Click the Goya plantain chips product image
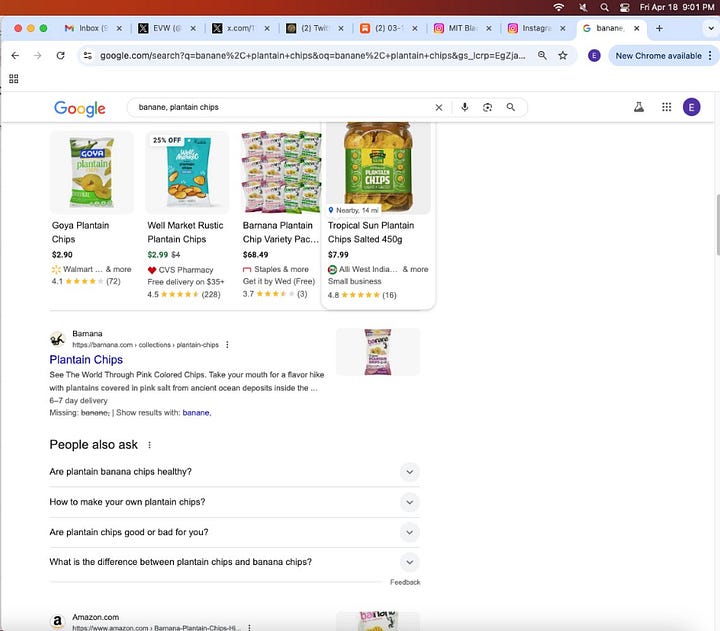The width and height of the screenshot is (720, 631). tap(91, 172)
